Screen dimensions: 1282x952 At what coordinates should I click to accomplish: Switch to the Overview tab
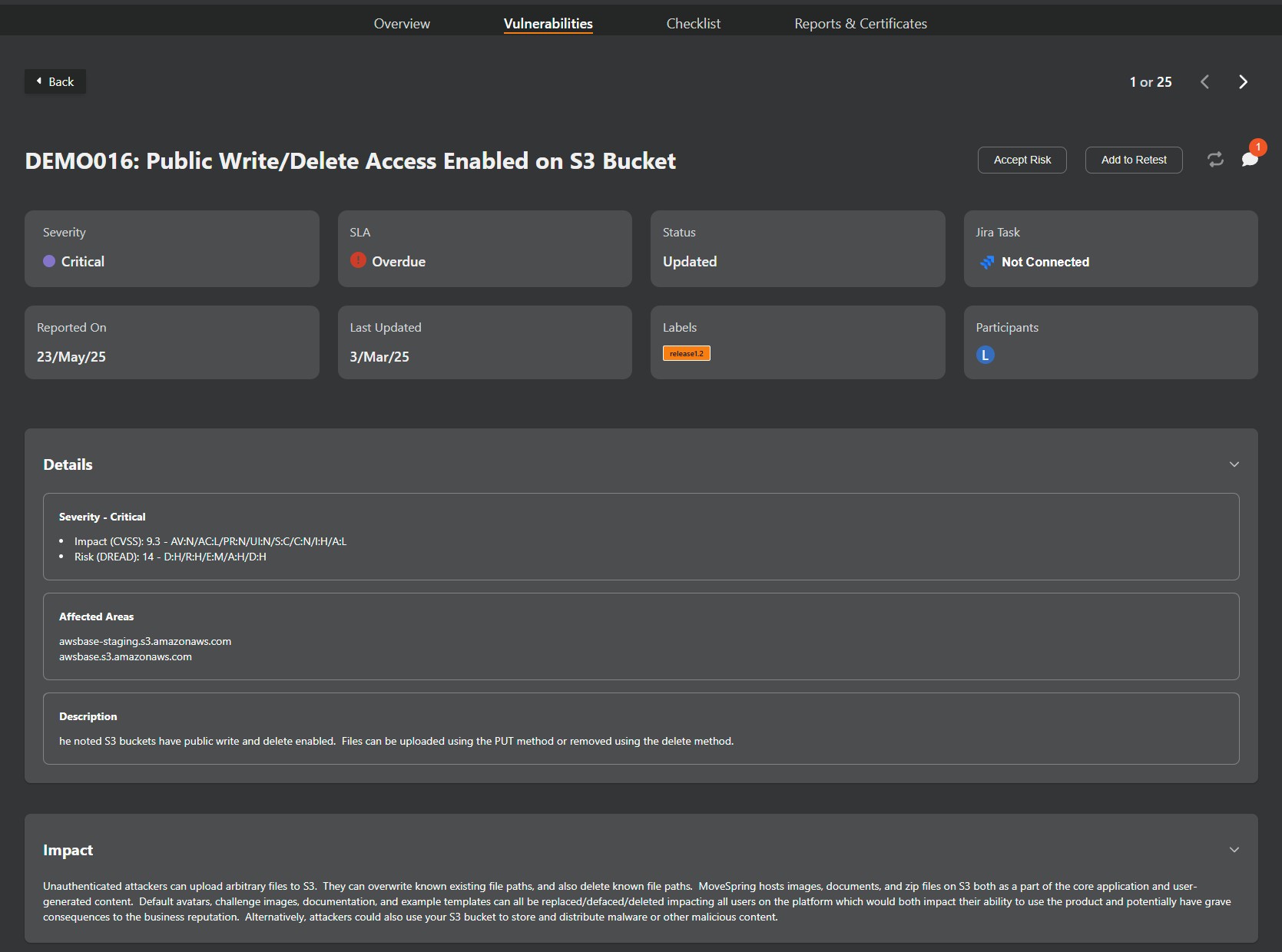pos(402,24)
